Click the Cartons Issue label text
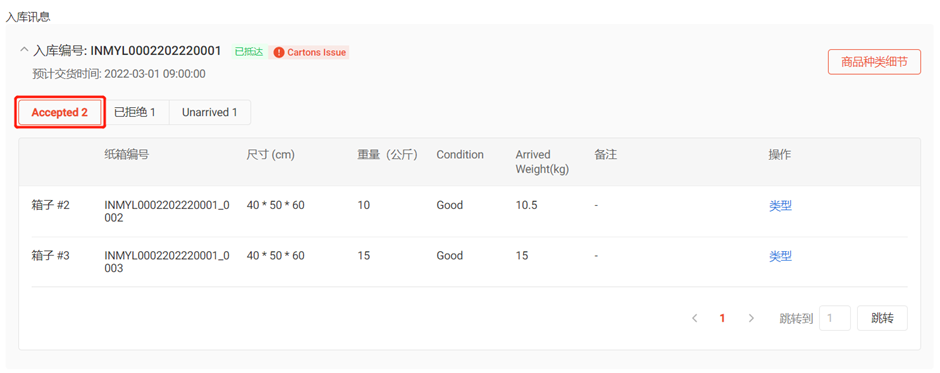Screen dimensions: 940x373 click(x=317, y=52)
